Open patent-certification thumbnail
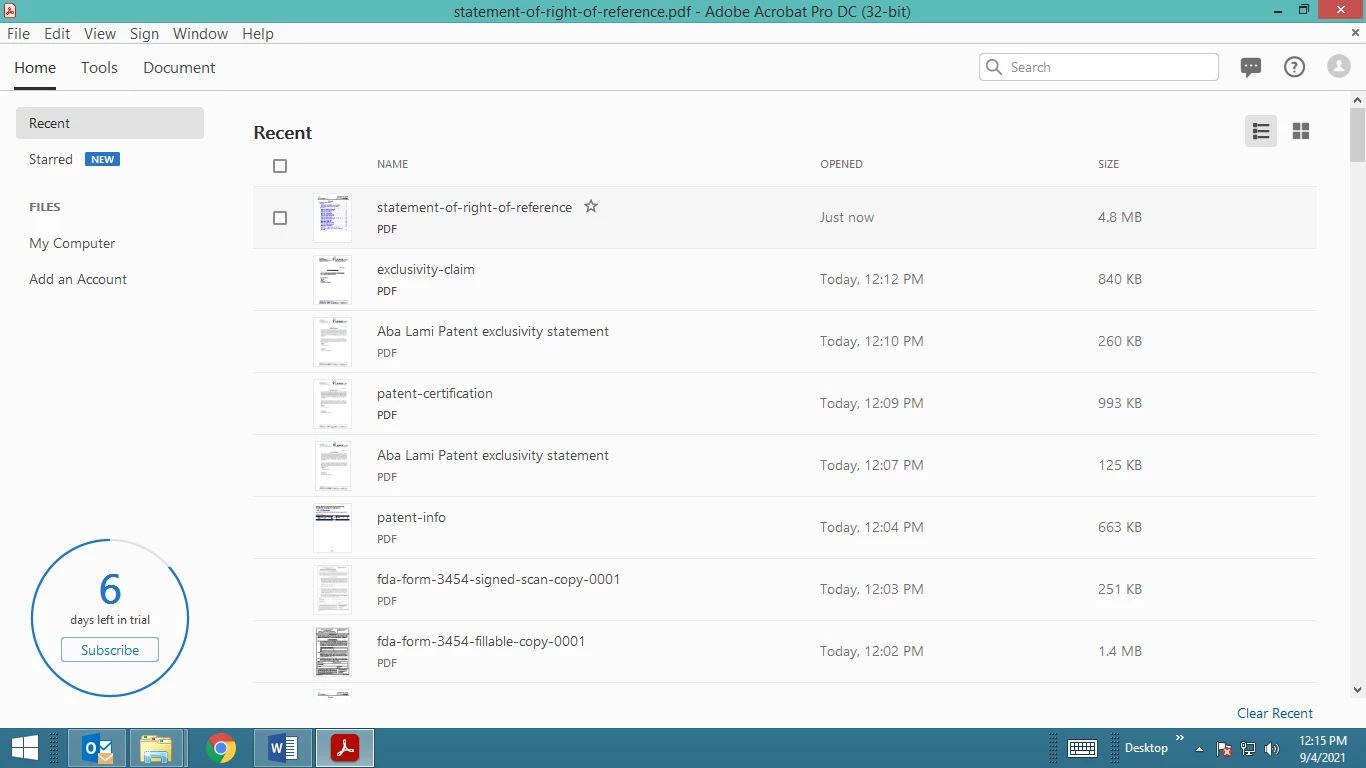 [x=332, y=404]
